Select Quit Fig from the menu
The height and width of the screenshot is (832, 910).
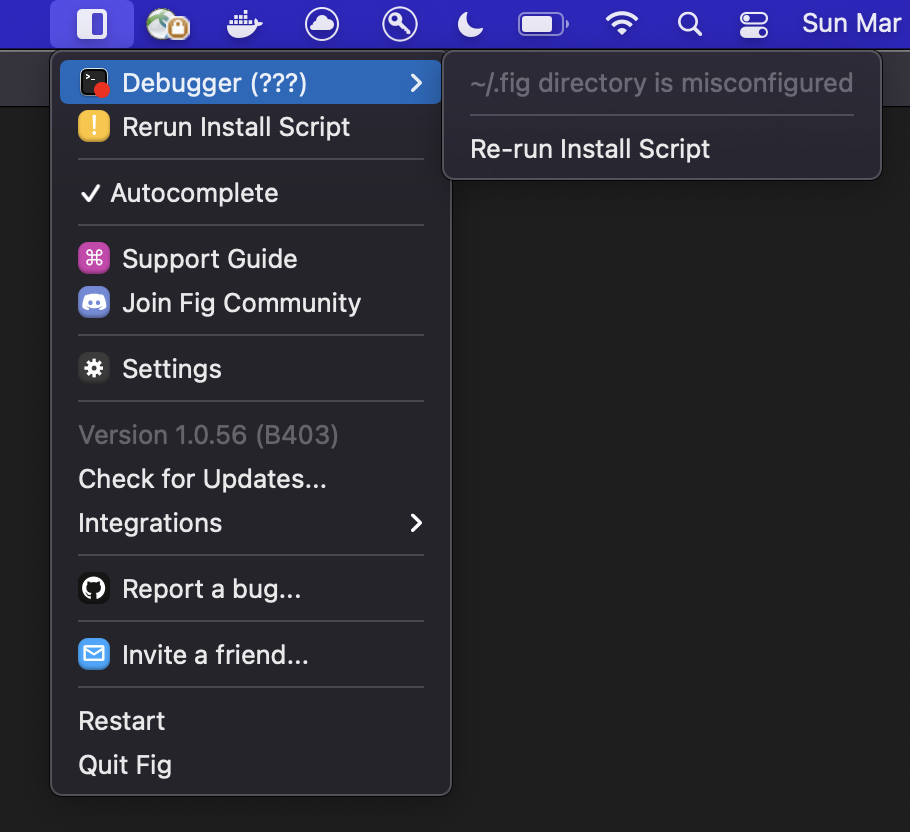[124, 764]
